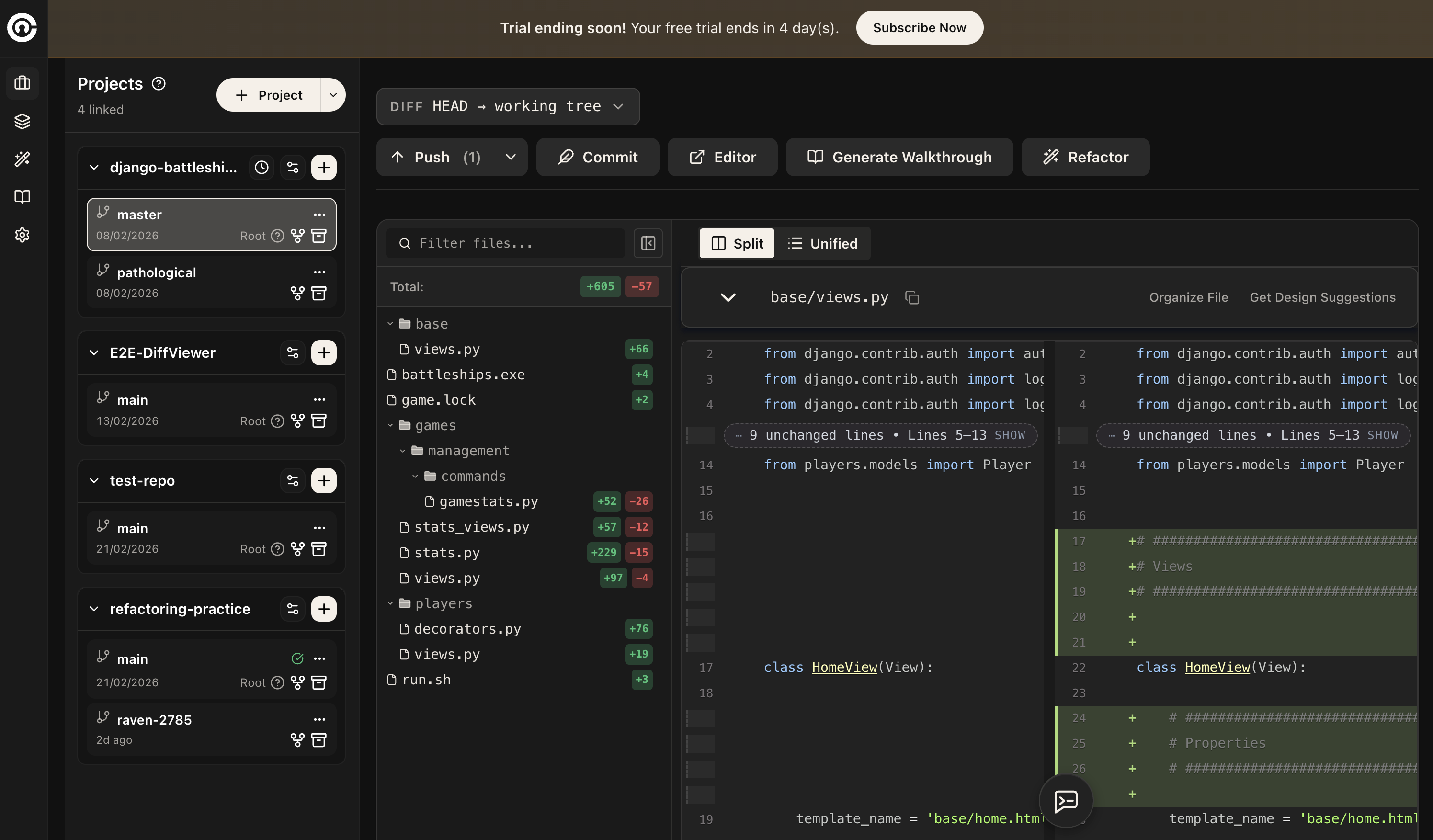Open the DIFF HEAD to working tree dropdown
The width and height of the screenshot is (1433, 840).
coord(507,106)
